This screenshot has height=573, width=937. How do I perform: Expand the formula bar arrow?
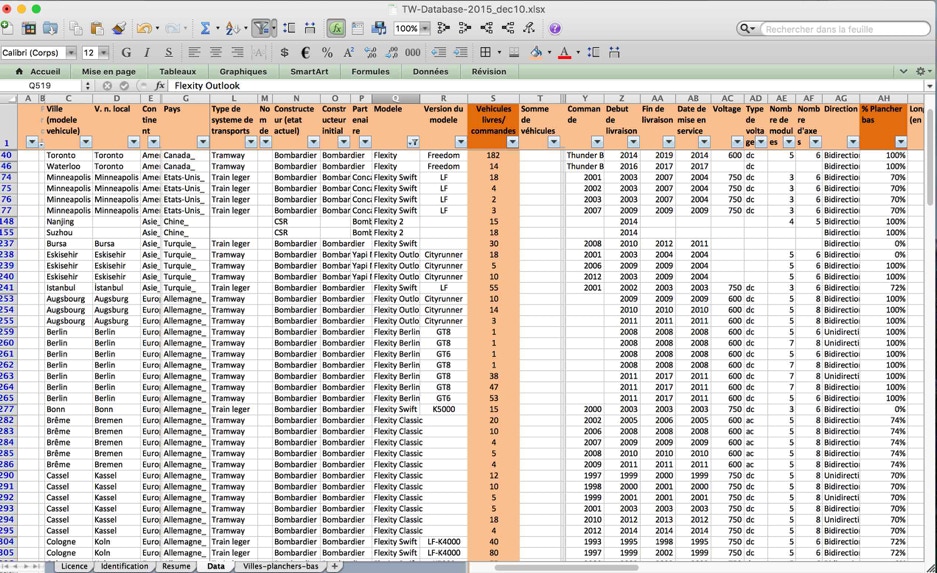coord(930,85)
